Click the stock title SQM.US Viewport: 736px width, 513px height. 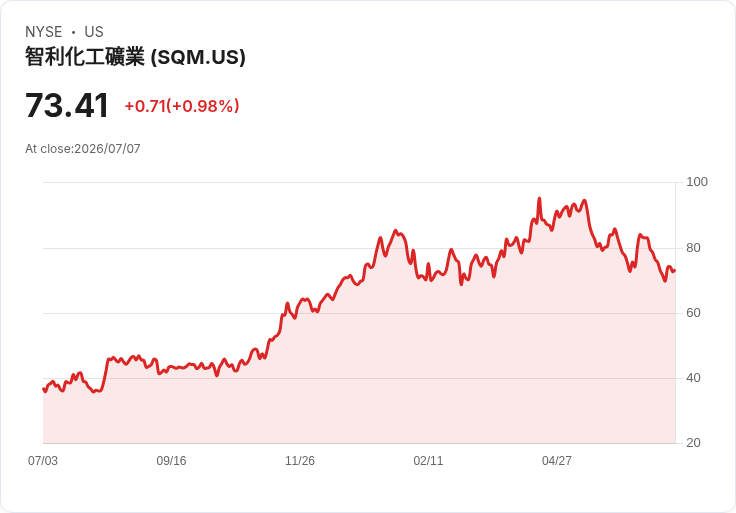(135, 57)
